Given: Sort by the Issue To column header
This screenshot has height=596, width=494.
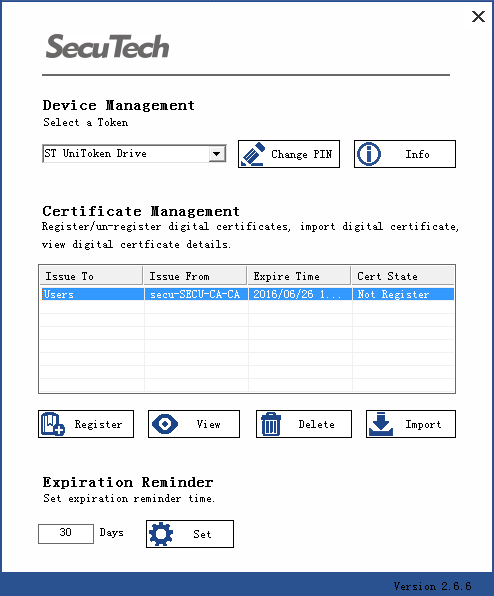Looking at the screenshot, I should coord(92,276).
